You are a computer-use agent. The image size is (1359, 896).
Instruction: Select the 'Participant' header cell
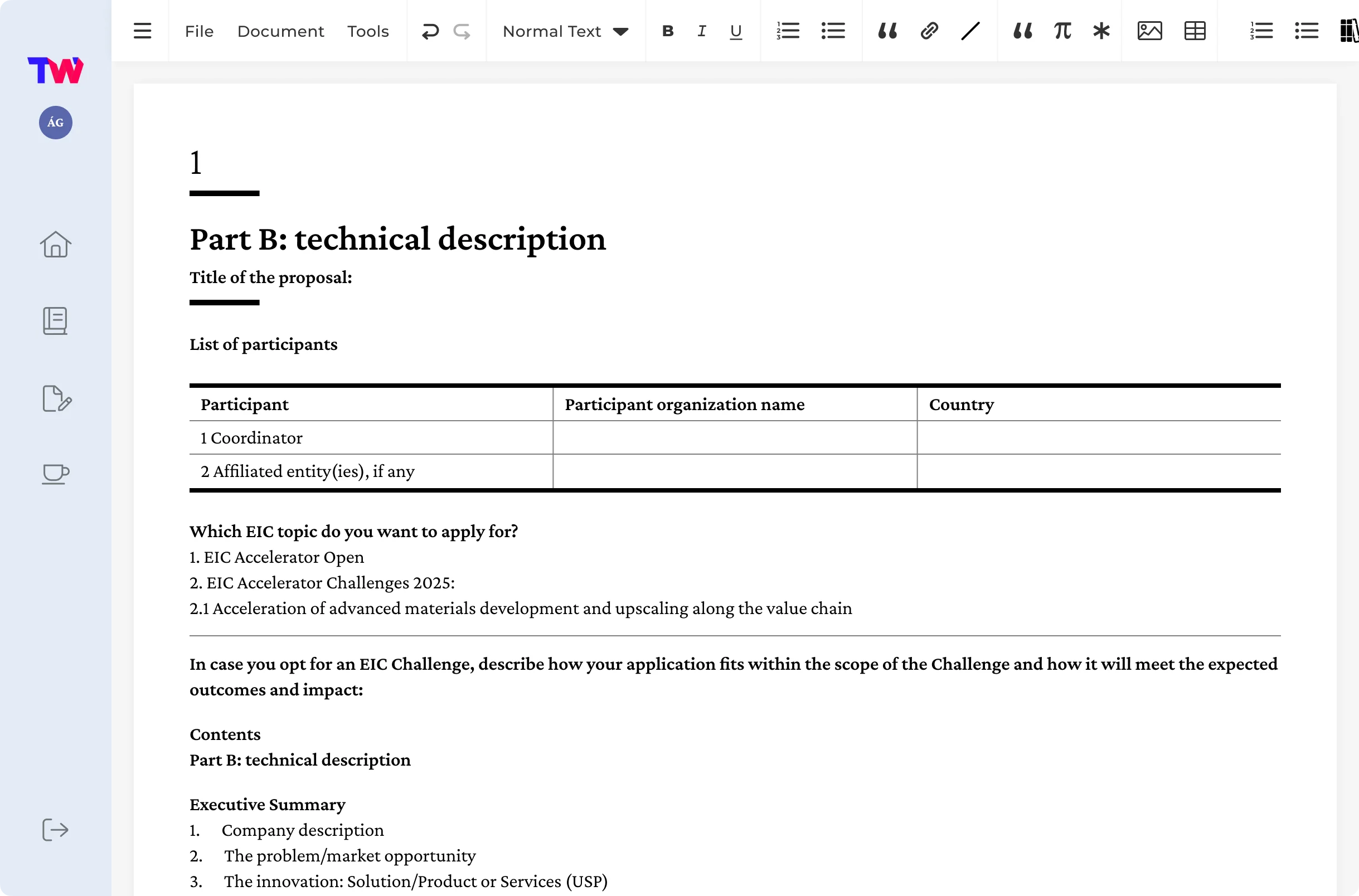tap(371, 405)
